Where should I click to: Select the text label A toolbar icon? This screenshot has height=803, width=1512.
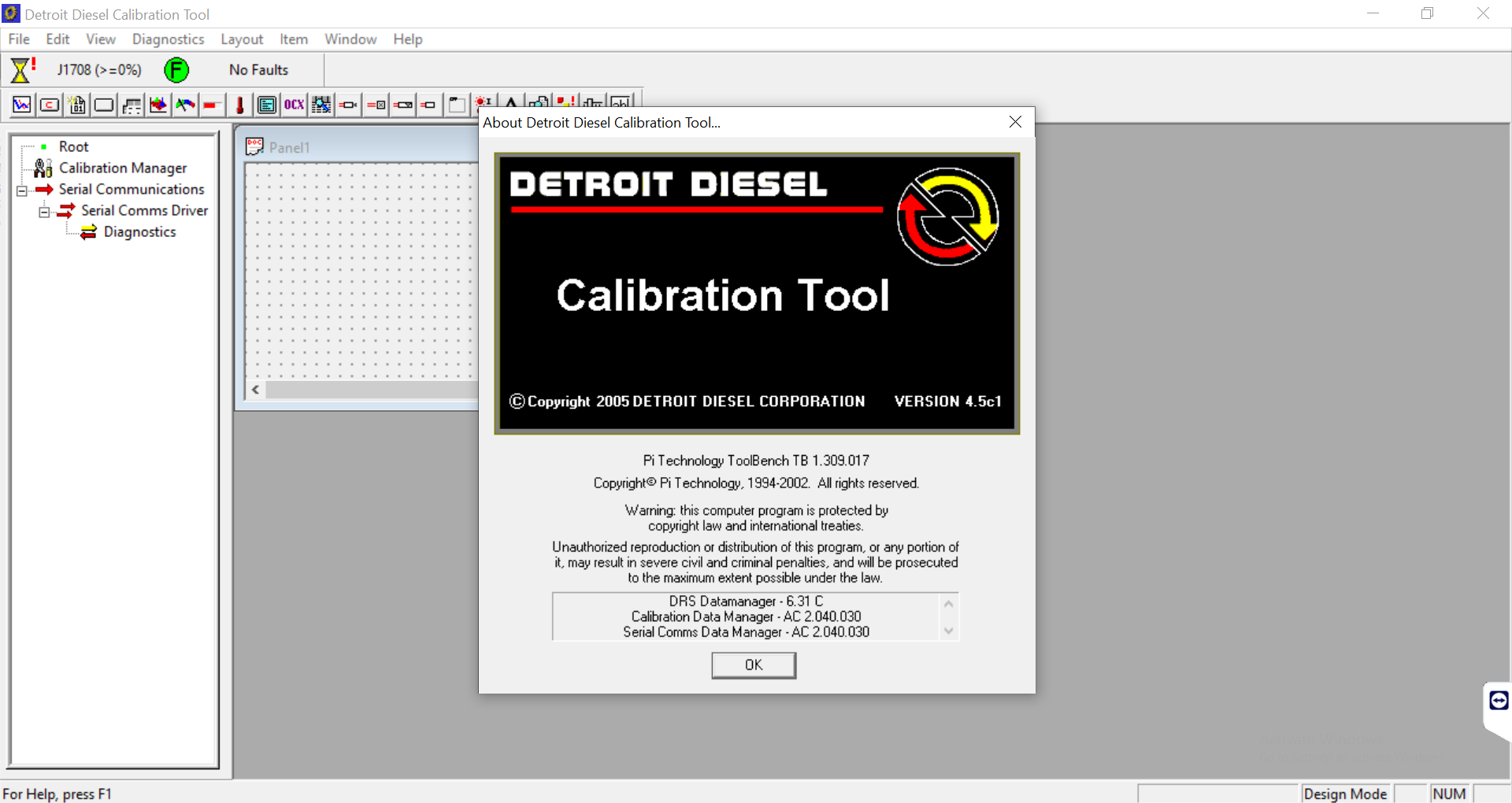tap(511, 102)
